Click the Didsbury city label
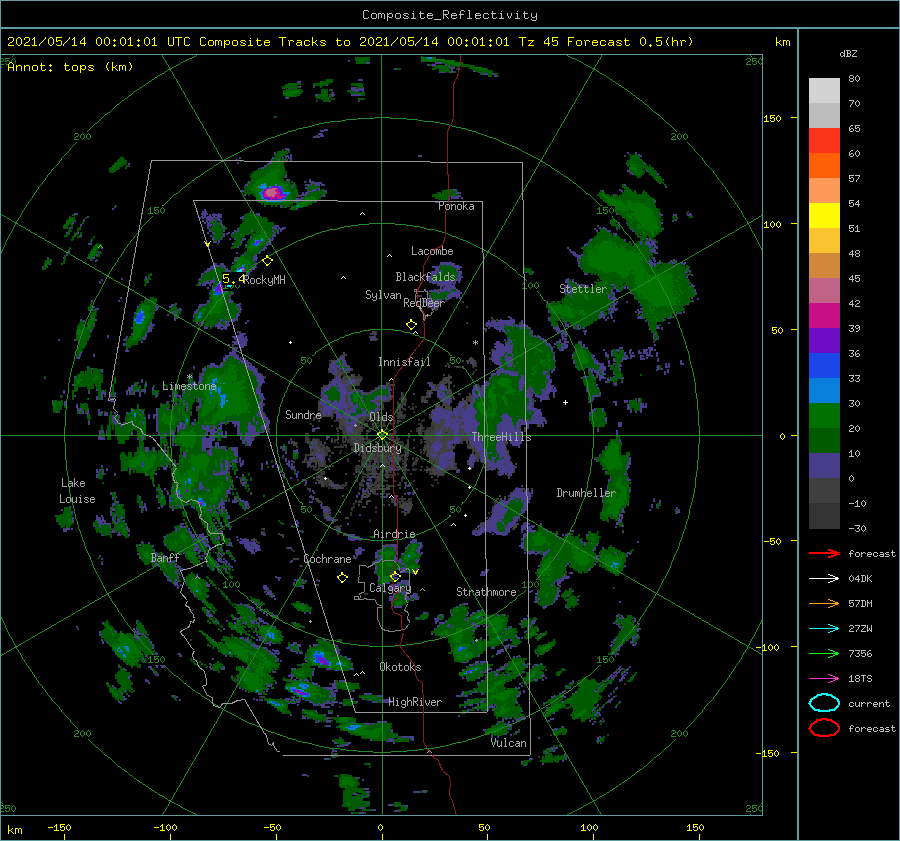Viewport: 900px width, 841px height. pyautogui.click(x=378, y=448)
